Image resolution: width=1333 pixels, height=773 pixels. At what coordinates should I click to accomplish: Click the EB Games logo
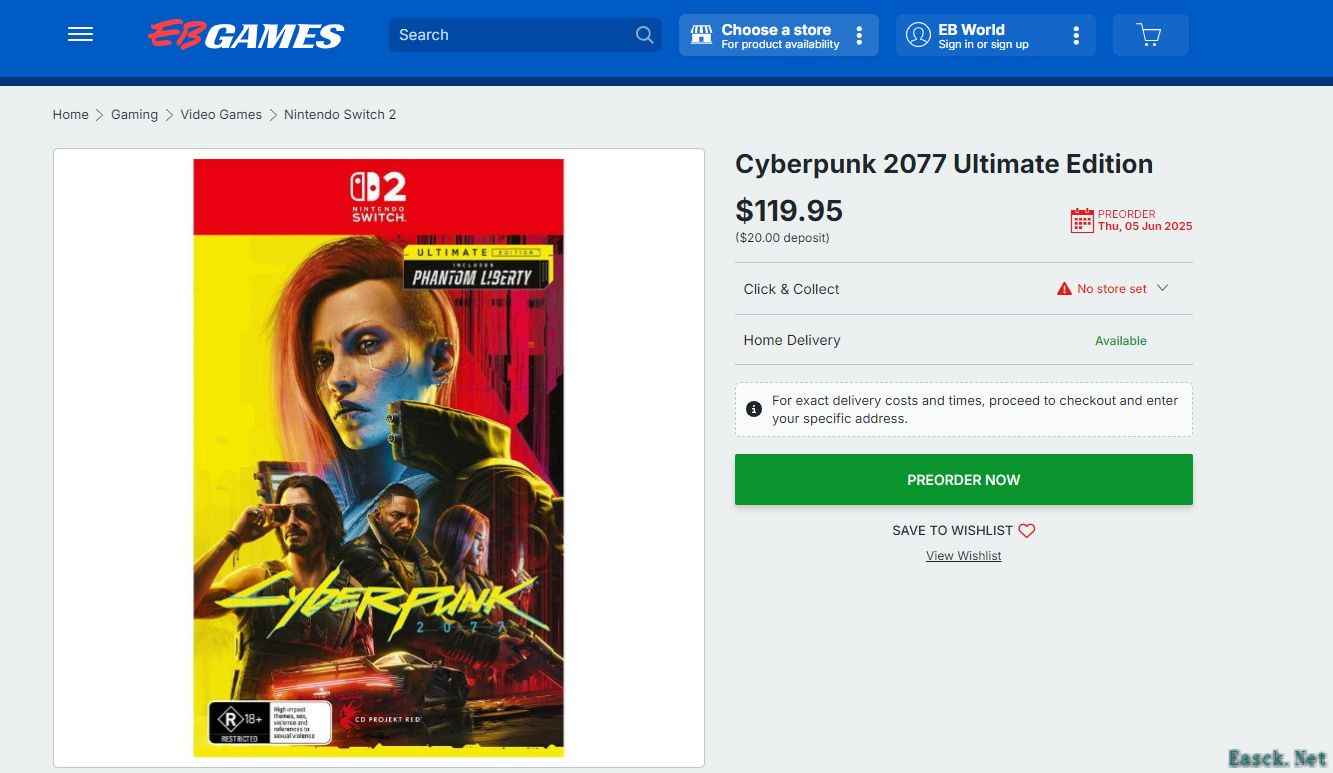pos(246,36)
